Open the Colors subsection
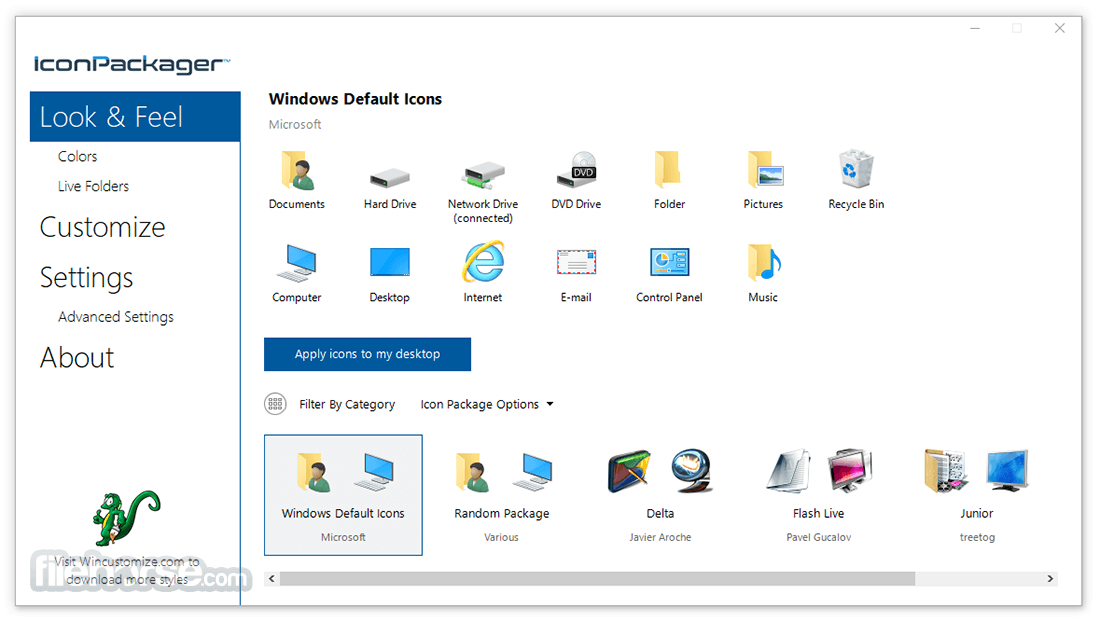 pyautogui.click(x=77, y=156)
